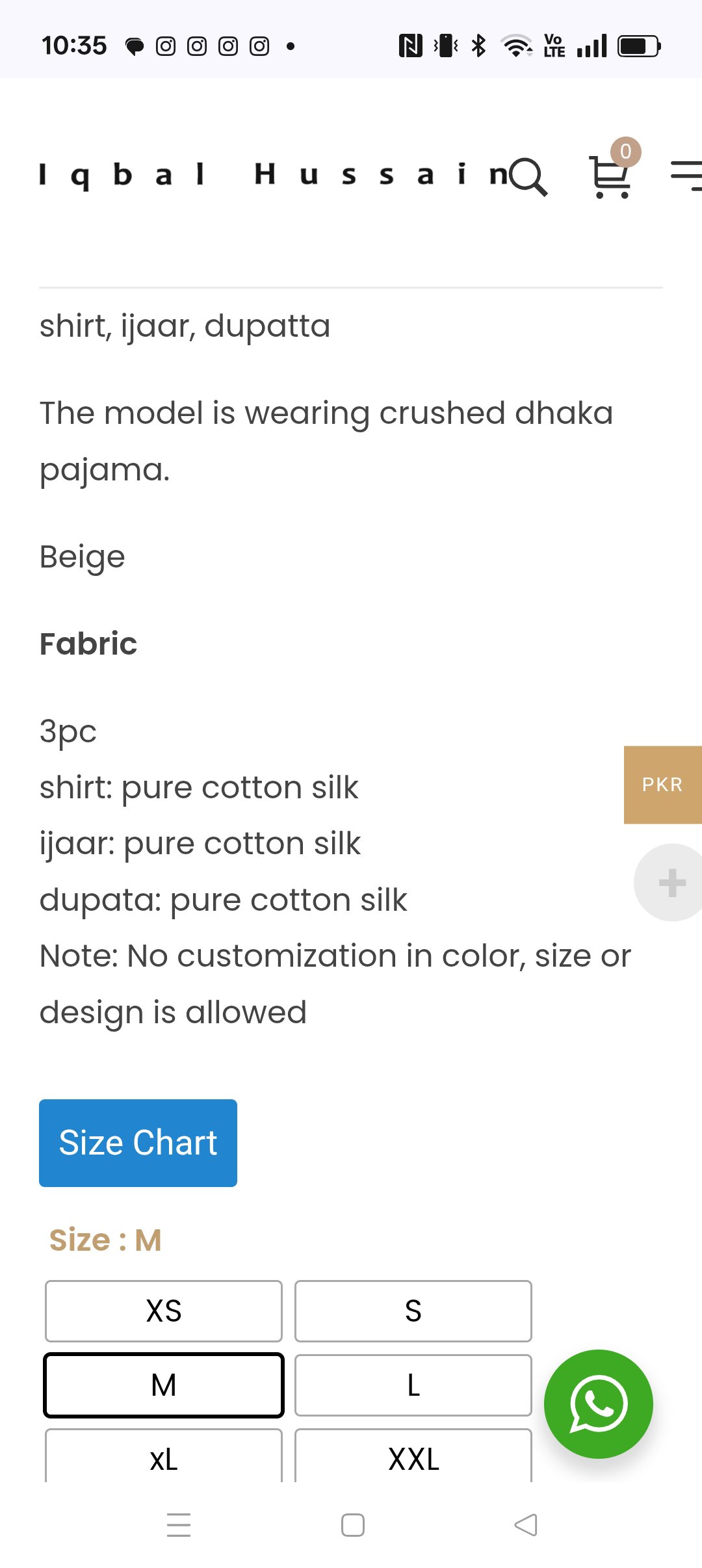Select the M size option

click(x=164, y=1385)
